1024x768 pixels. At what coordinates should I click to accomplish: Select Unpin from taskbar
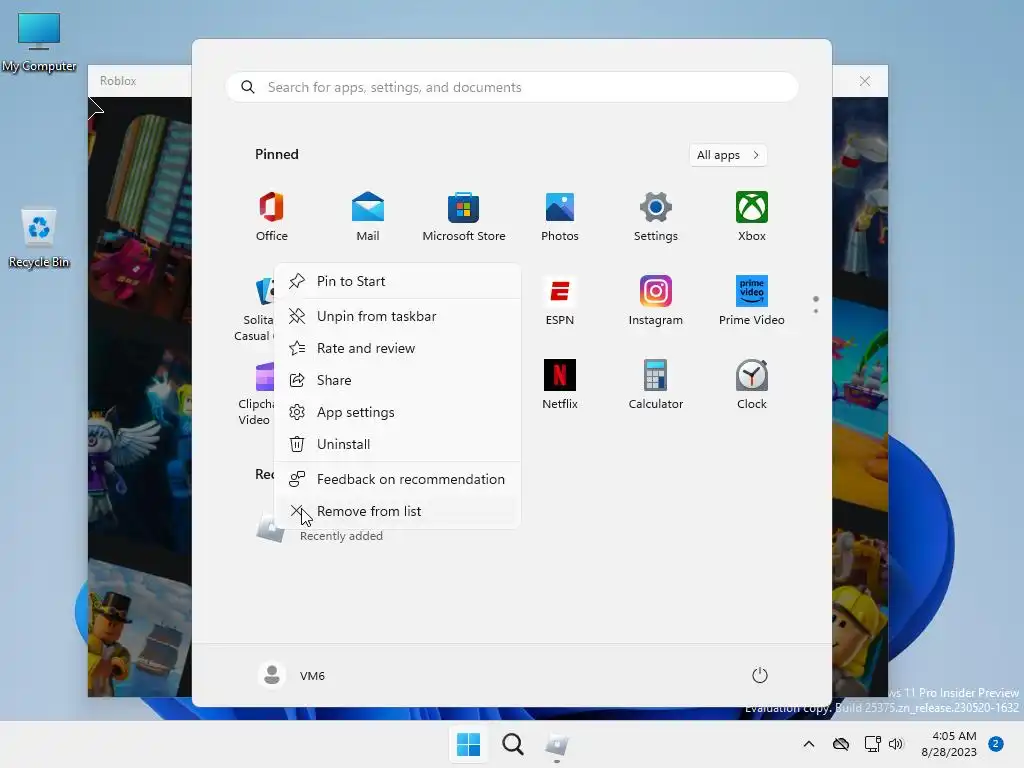398,316
